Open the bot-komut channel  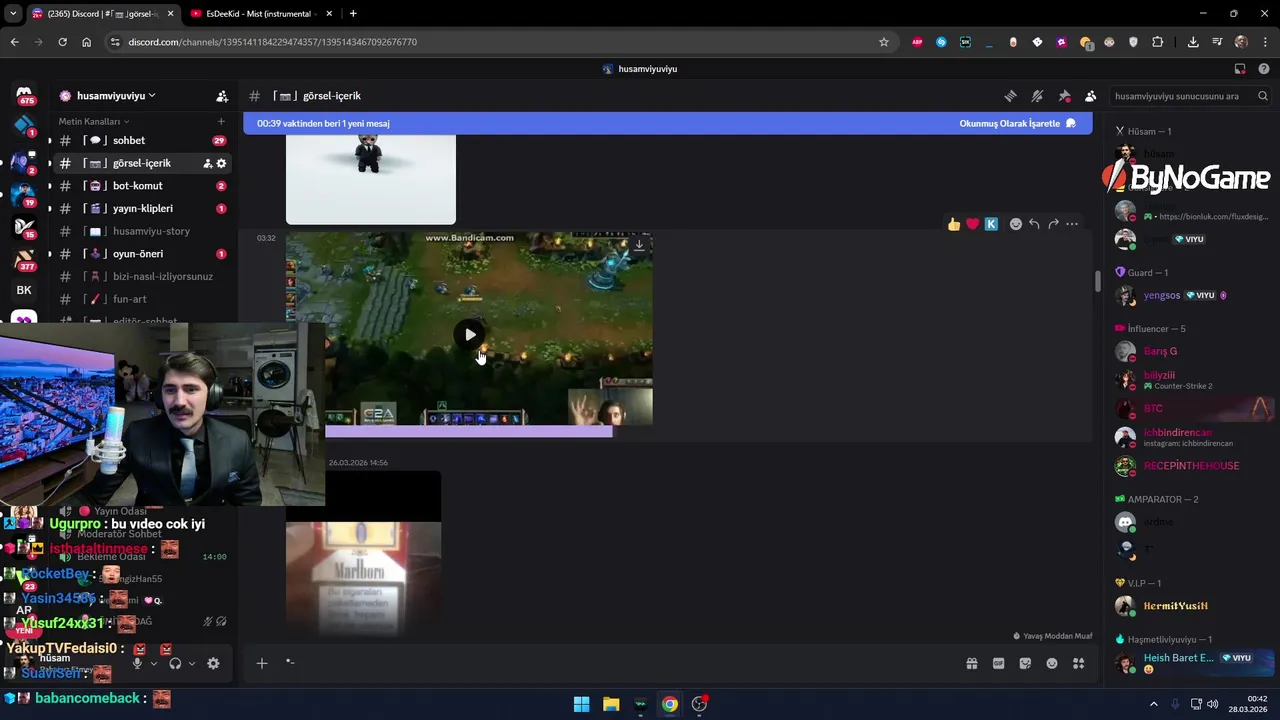pyautogui.click(x=142, y=186)
